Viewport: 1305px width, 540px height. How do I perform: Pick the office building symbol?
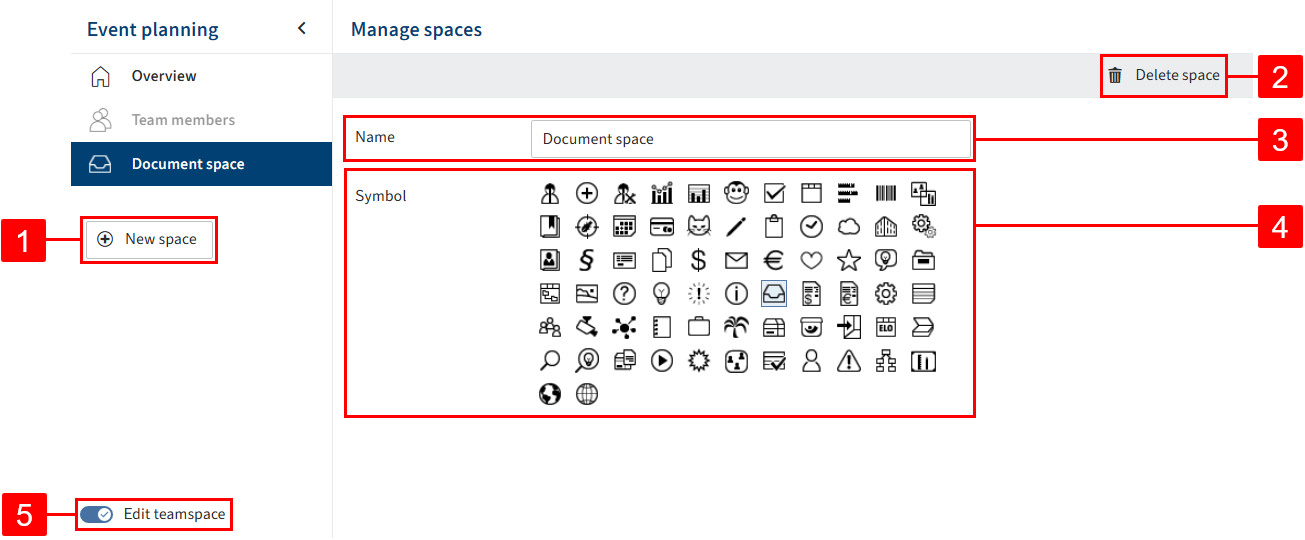[x=886, y=227]
